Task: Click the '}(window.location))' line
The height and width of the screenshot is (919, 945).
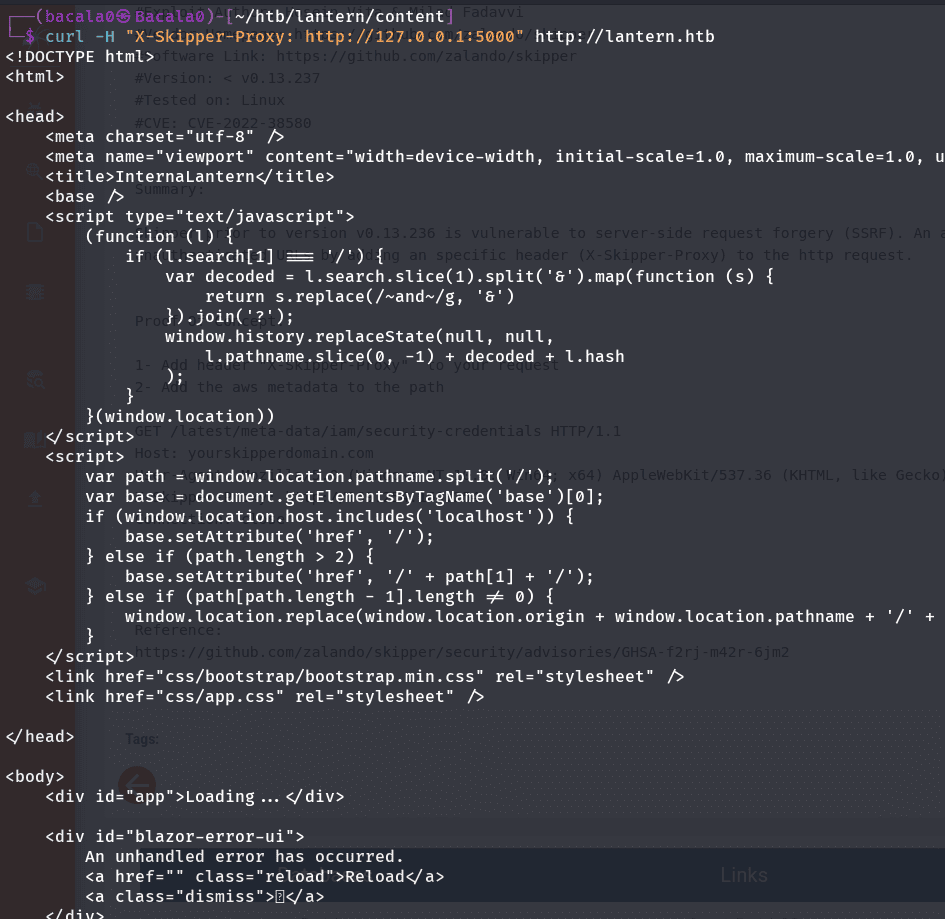Action: [x=180, y=416]
